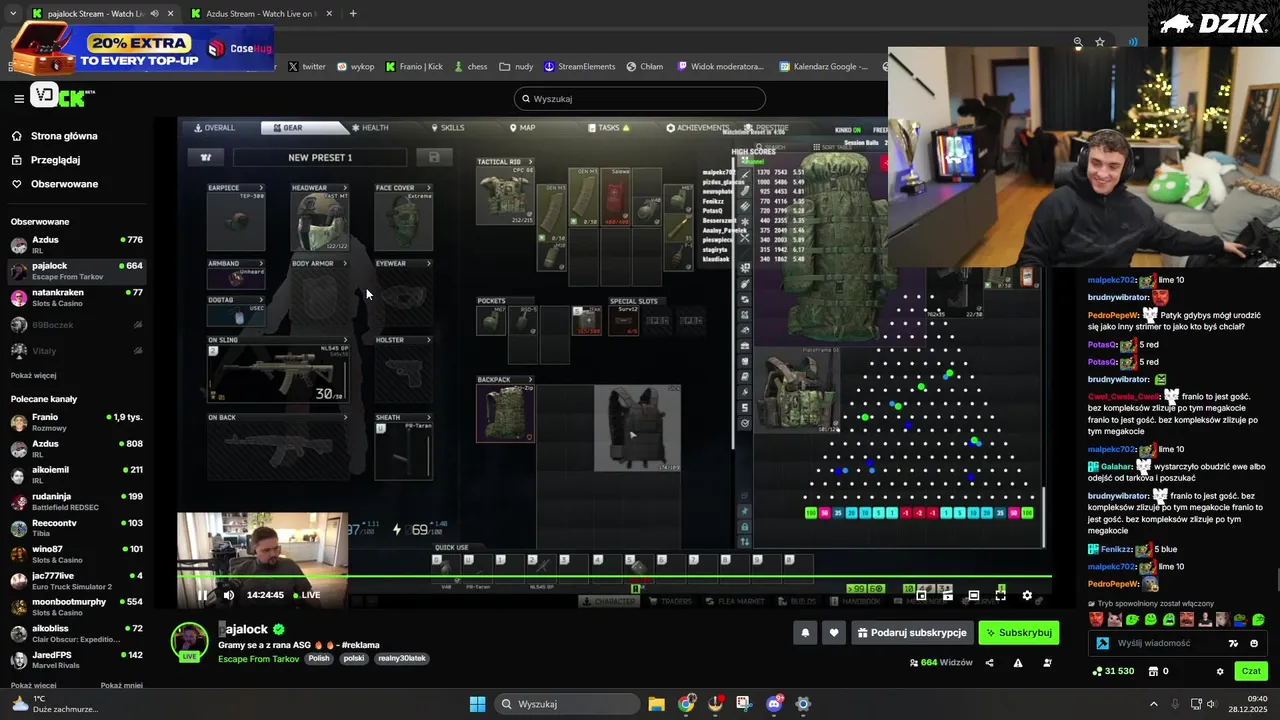Open chat settings gear icon
Screen dimensions: 1280x720
point(1220,671)
